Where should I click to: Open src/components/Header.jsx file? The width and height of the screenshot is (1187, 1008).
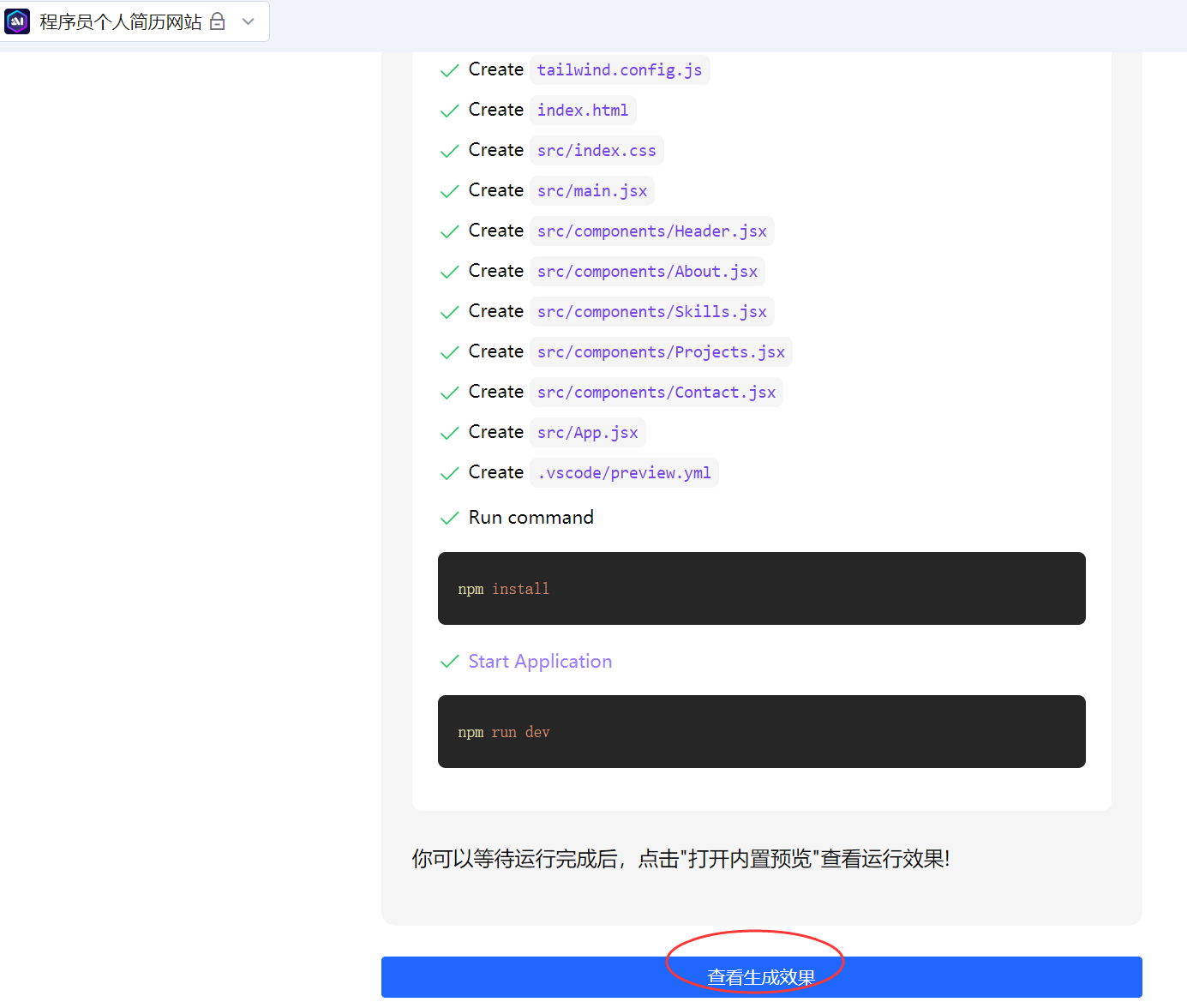pyautogui.click(x=651, y=231)
